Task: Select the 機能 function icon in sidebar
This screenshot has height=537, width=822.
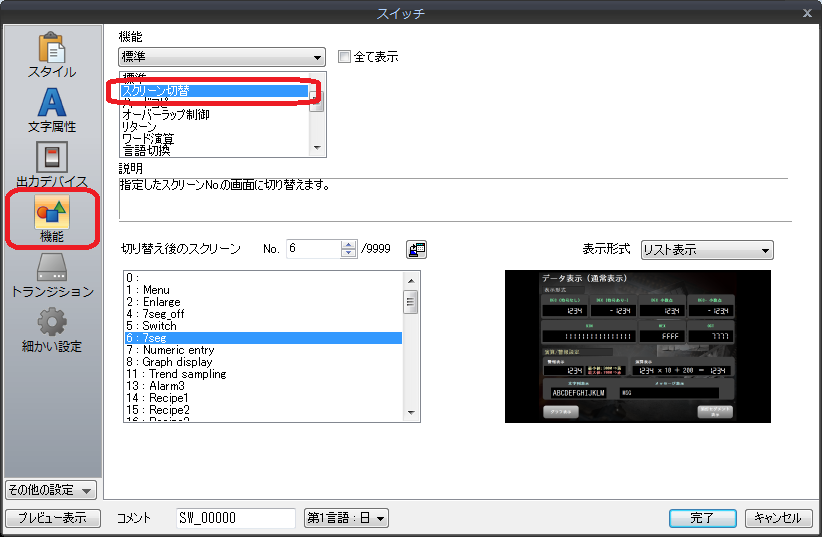Action: pos(51,219)
